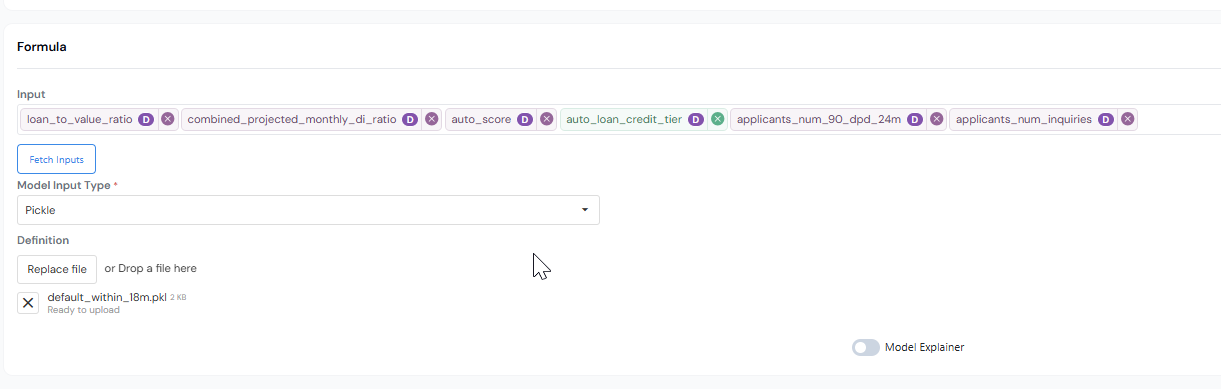Select the applicants_num_inquiries chip text
The height and width of the screenshot is (389, 1221).
coord(1024,119)
